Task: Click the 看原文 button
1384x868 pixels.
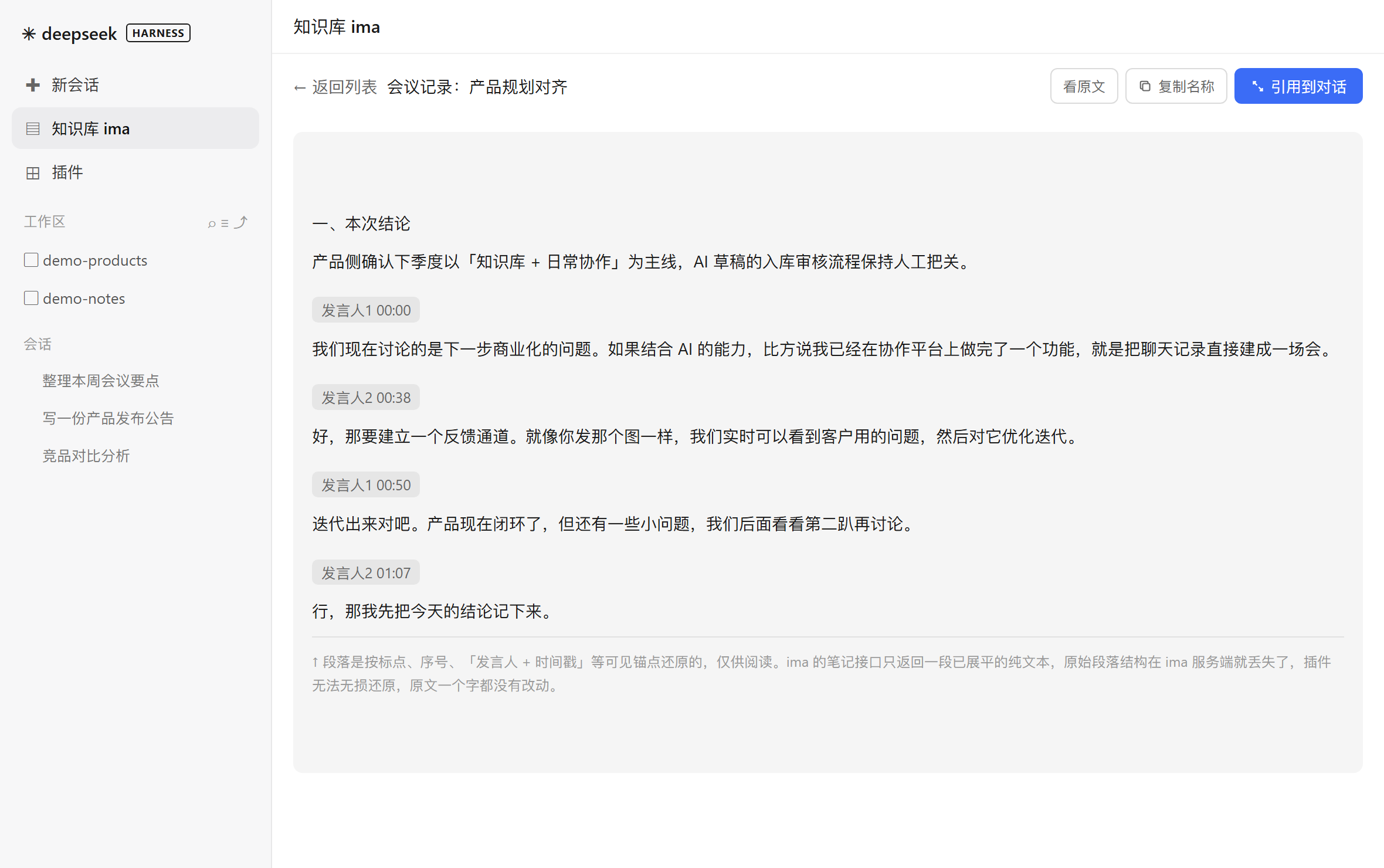Action: (x=1084, y=86)
